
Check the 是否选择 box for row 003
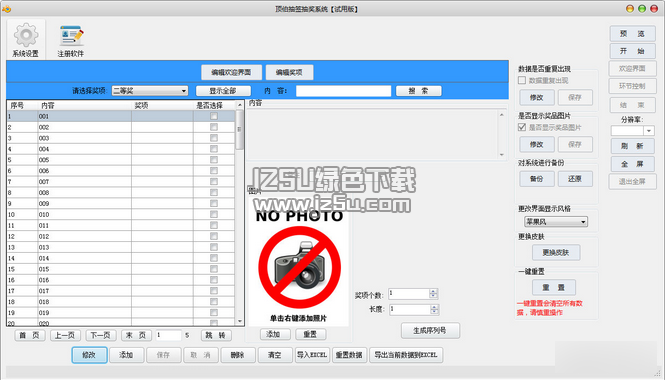(214, 138)
